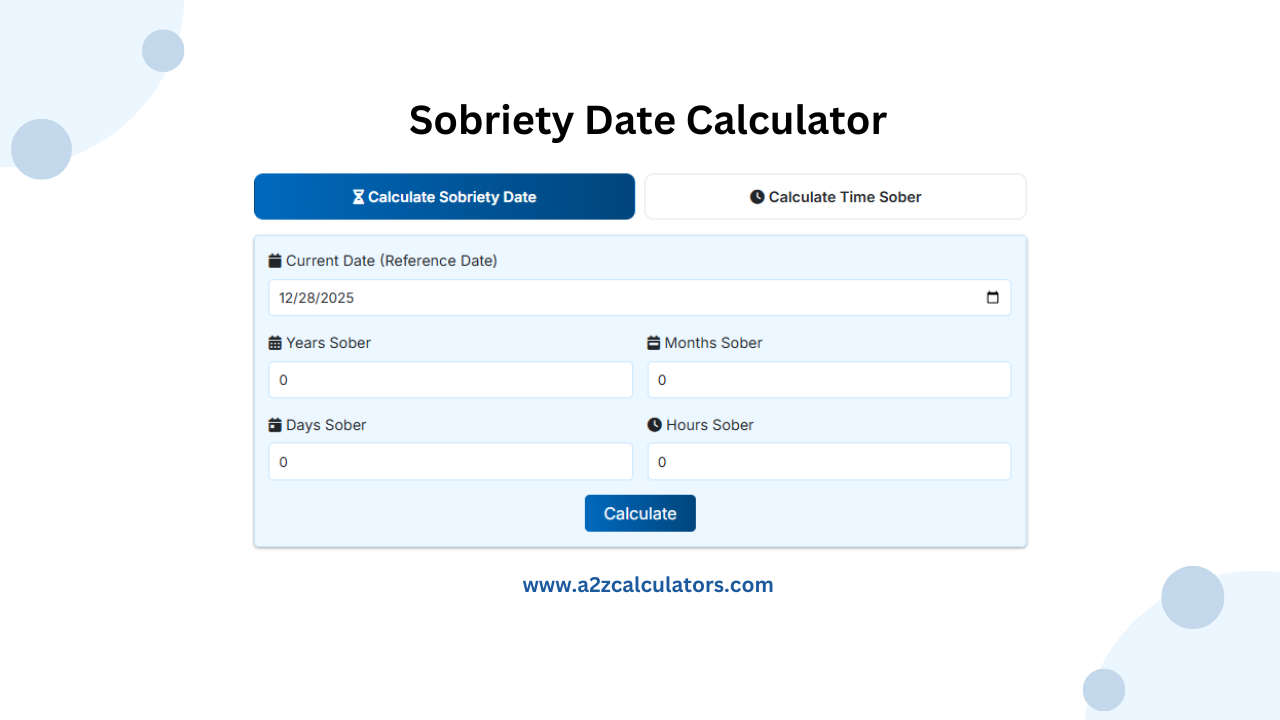
Task: Click inside the Years Sober input field
Action: pos(450,379)
